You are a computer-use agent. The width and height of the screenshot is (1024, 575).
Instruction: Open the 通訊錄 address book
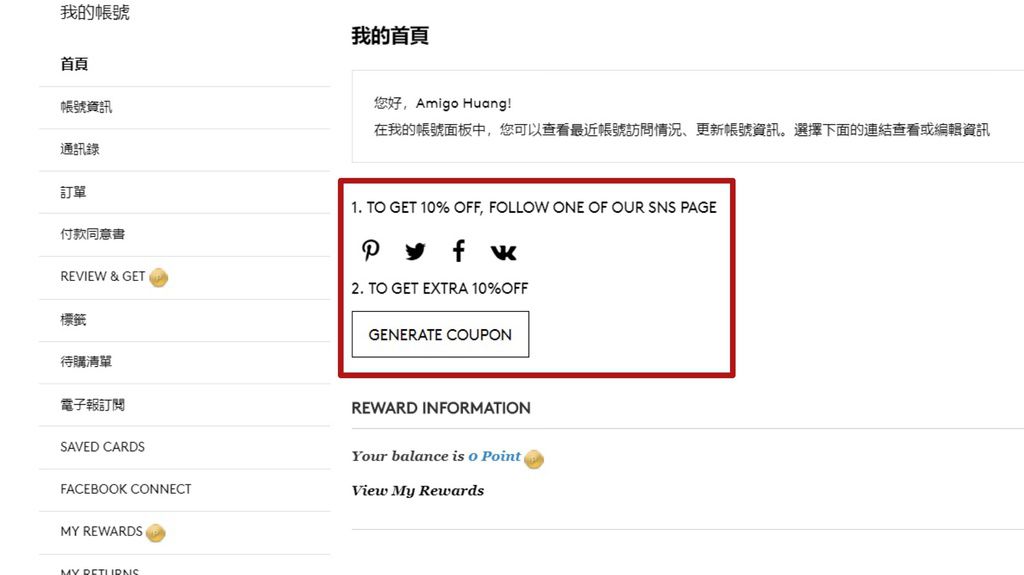click(x=80, y=149)
